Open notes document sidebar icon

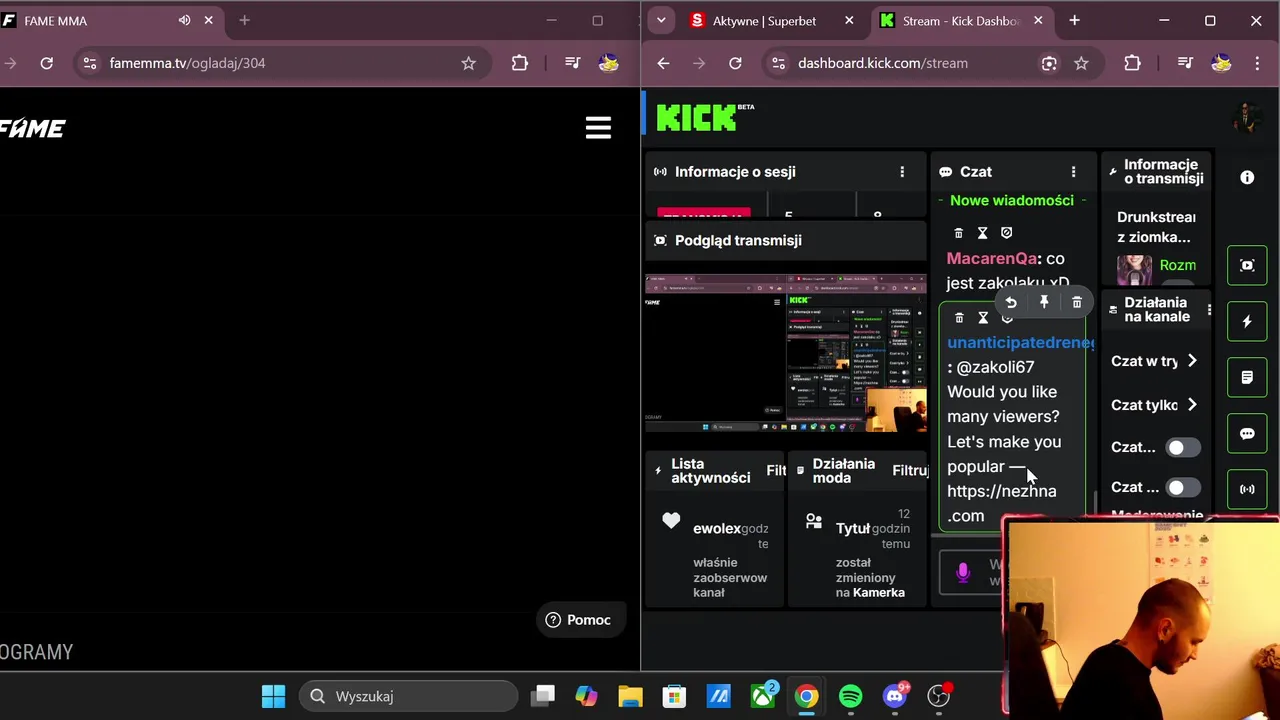[x=1247, y=378]
